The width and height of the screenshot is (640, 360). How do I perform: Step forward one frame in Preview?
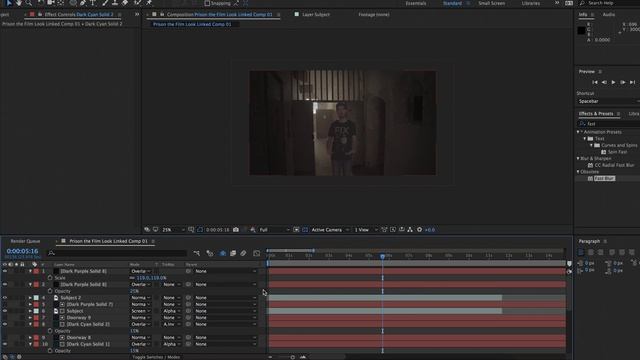tap(623, 82)
